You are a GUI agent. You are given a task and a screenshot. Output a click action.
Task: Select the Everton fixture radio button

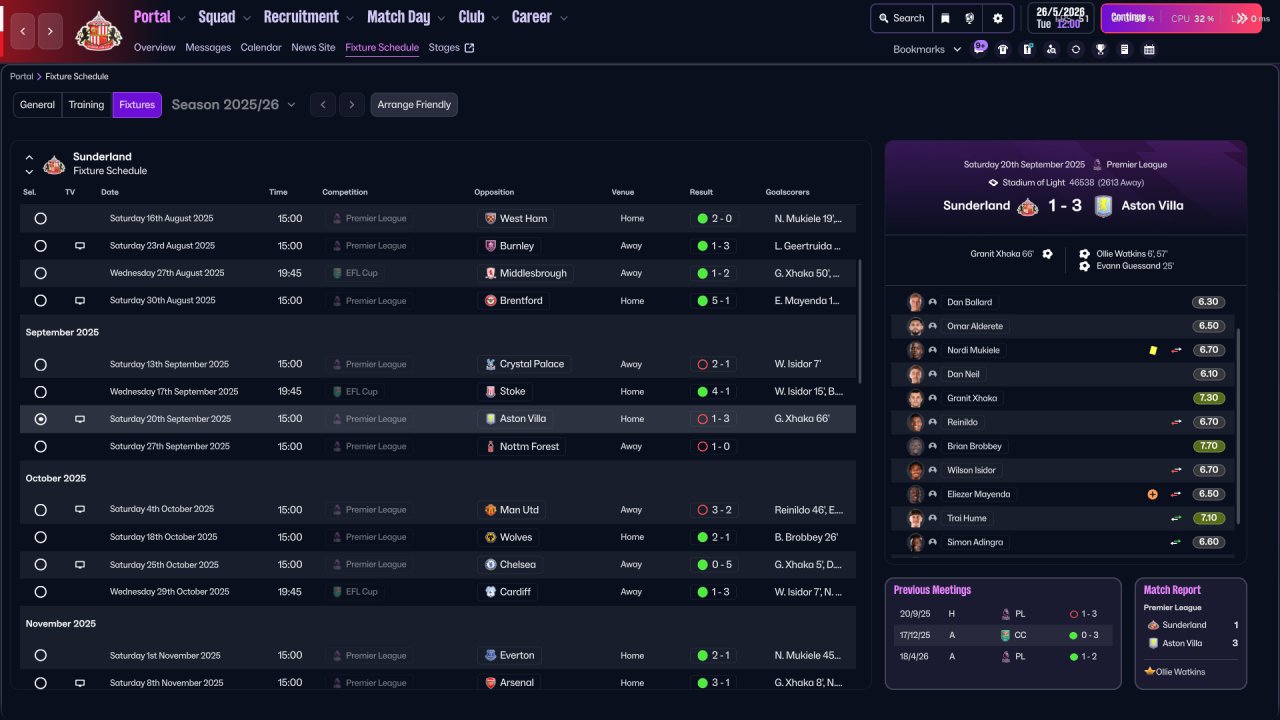click(x=40, y=656)
